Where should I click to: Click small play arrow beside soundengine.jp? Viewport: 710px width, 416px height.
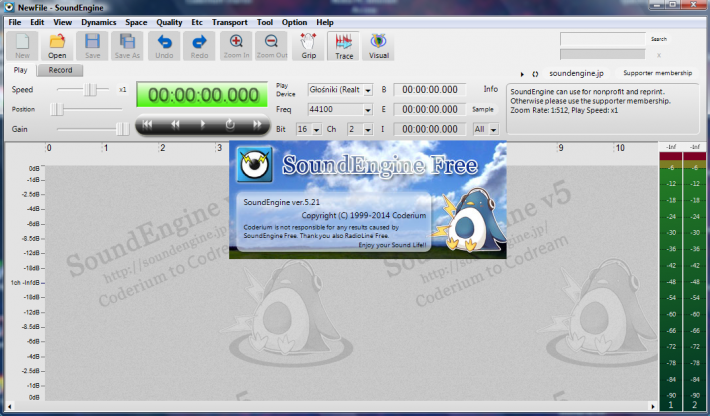coord(522,74)
